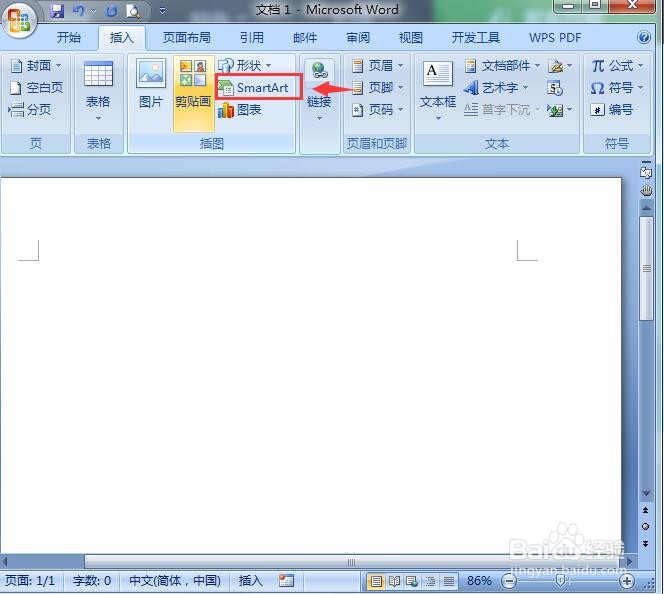Click the macro recording status bar icon
The height and width of the screenshot is (594, 664).
tap(286, 580)
